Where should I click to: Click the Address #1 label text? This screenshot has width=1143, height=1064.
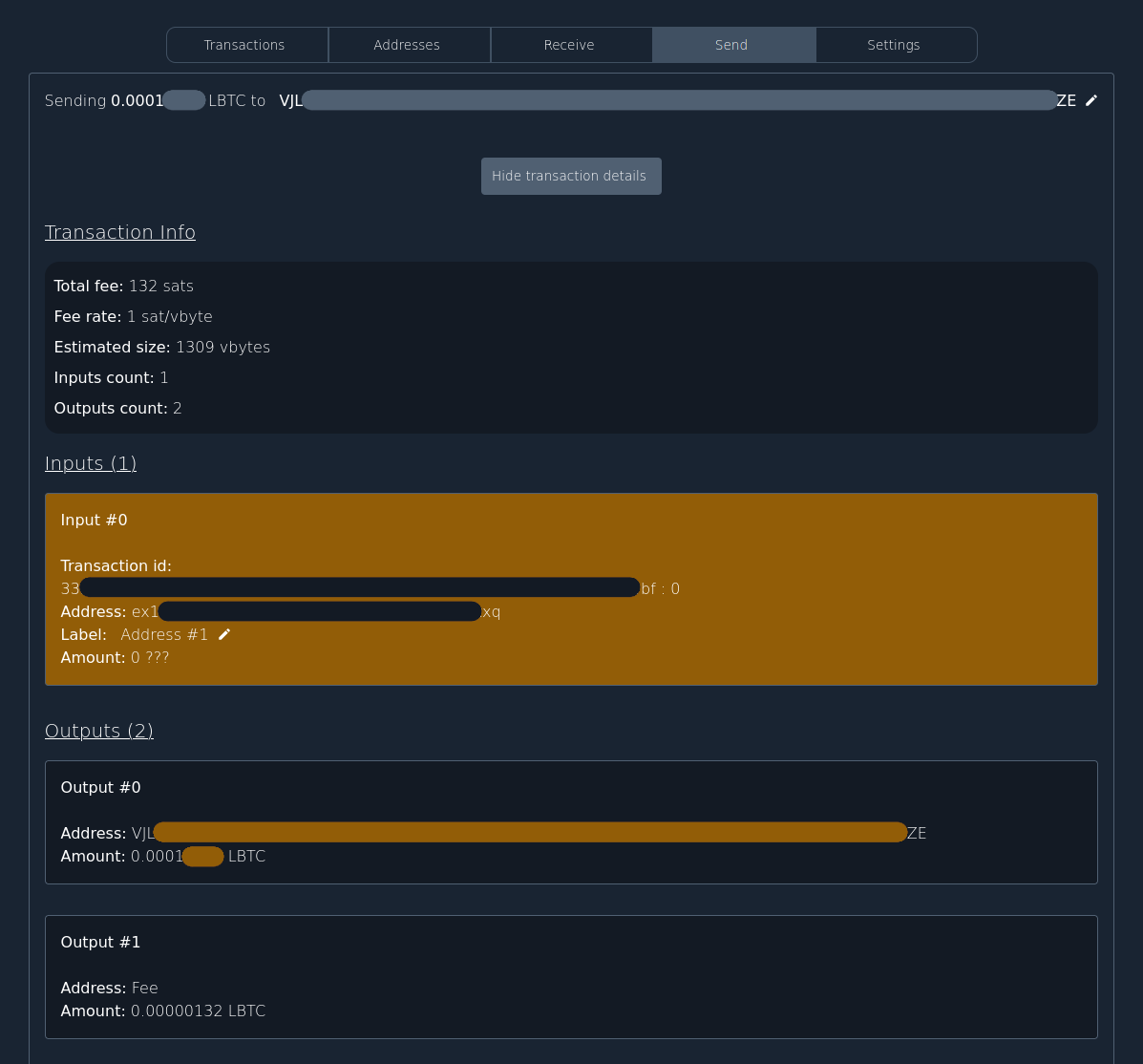click(163, 633)
